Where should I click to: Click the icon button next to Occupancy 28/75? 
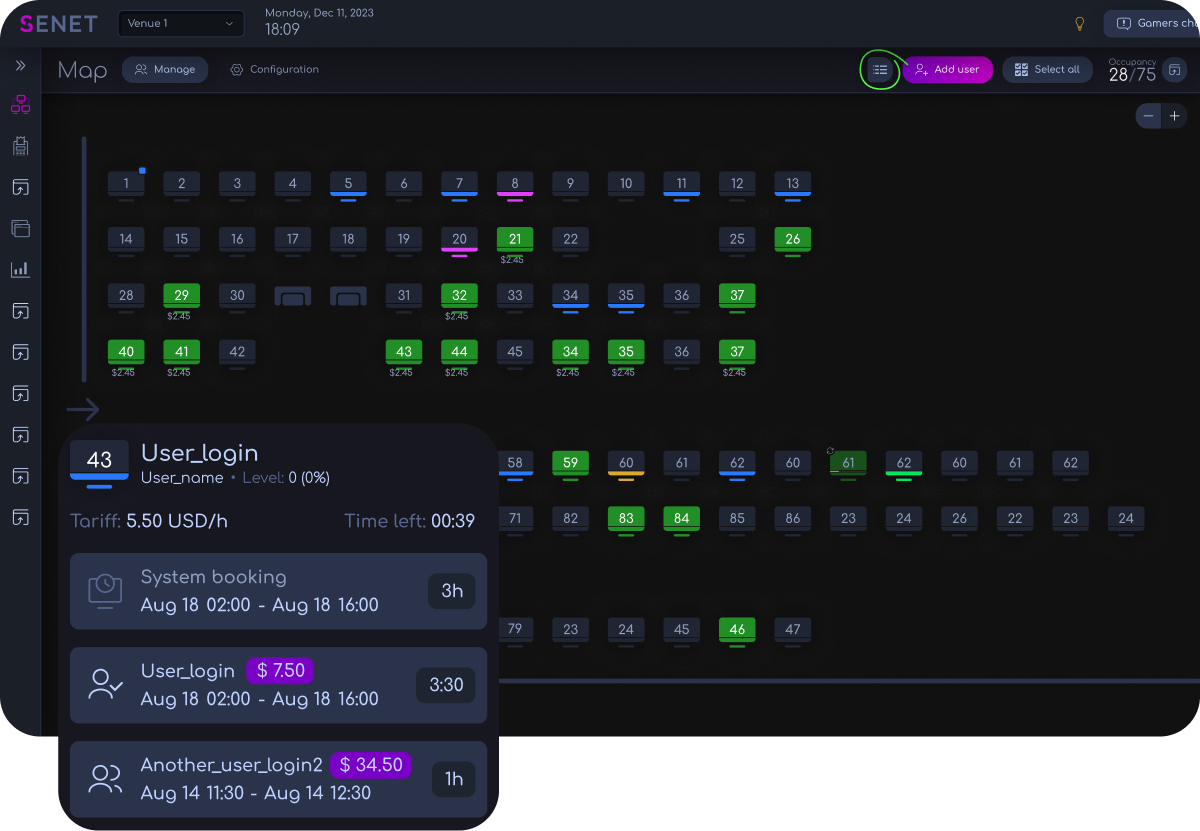[x=1175, y=70]
